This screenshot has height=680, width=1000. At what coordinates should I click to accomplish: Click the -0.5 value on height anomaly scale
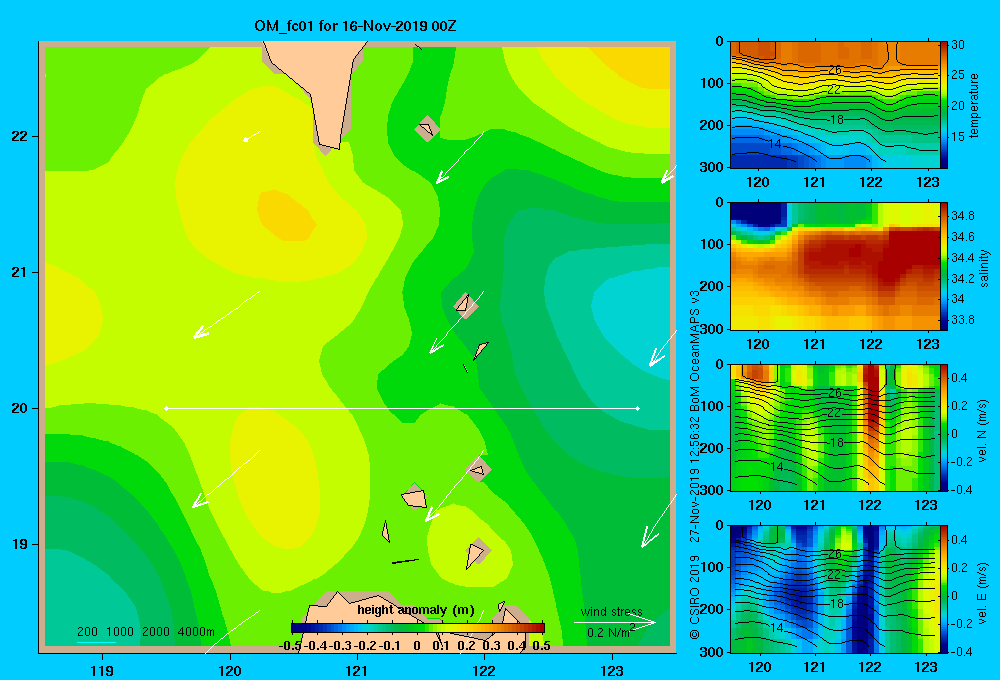[290, 646]
